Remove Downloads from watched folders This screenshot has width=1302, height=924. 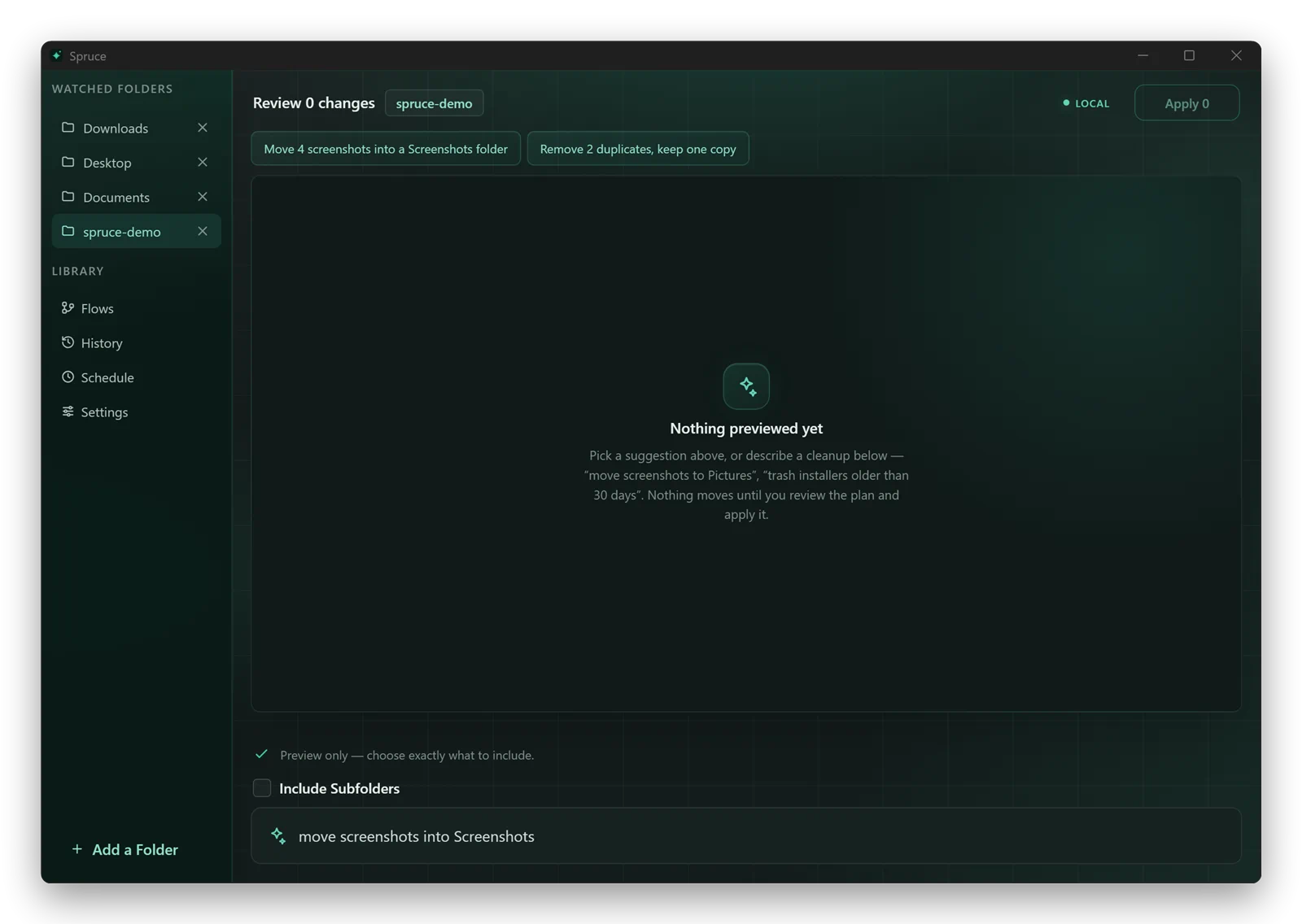coord(203,128)
